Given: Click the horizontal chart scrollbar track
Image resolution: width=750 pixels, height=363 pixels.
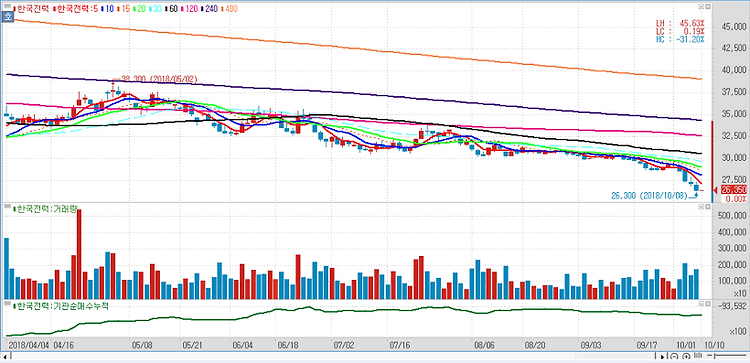Looking at the screenshot, I should click(x=333, y=357).
